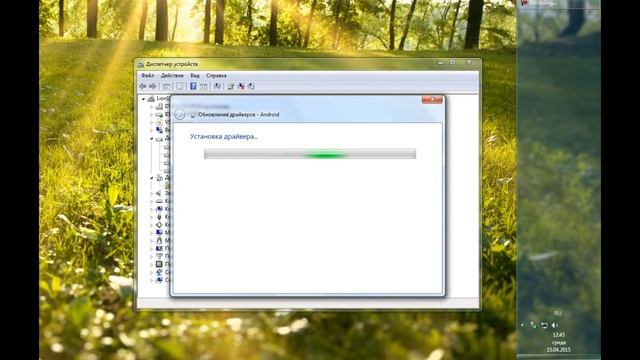Open the Вид menu

[x=195, y=76]
